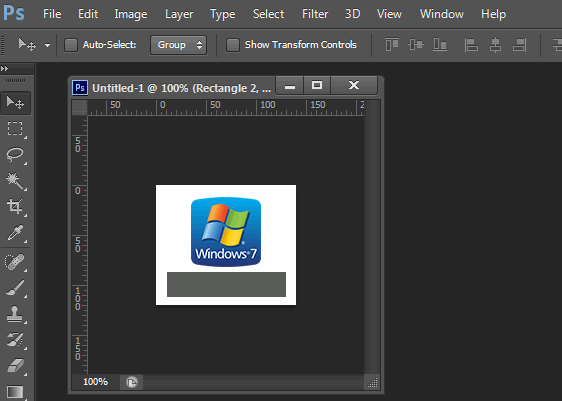Click the status bar document info icon
This screenshot has height=401, width=562.
(x=132, y=382)
